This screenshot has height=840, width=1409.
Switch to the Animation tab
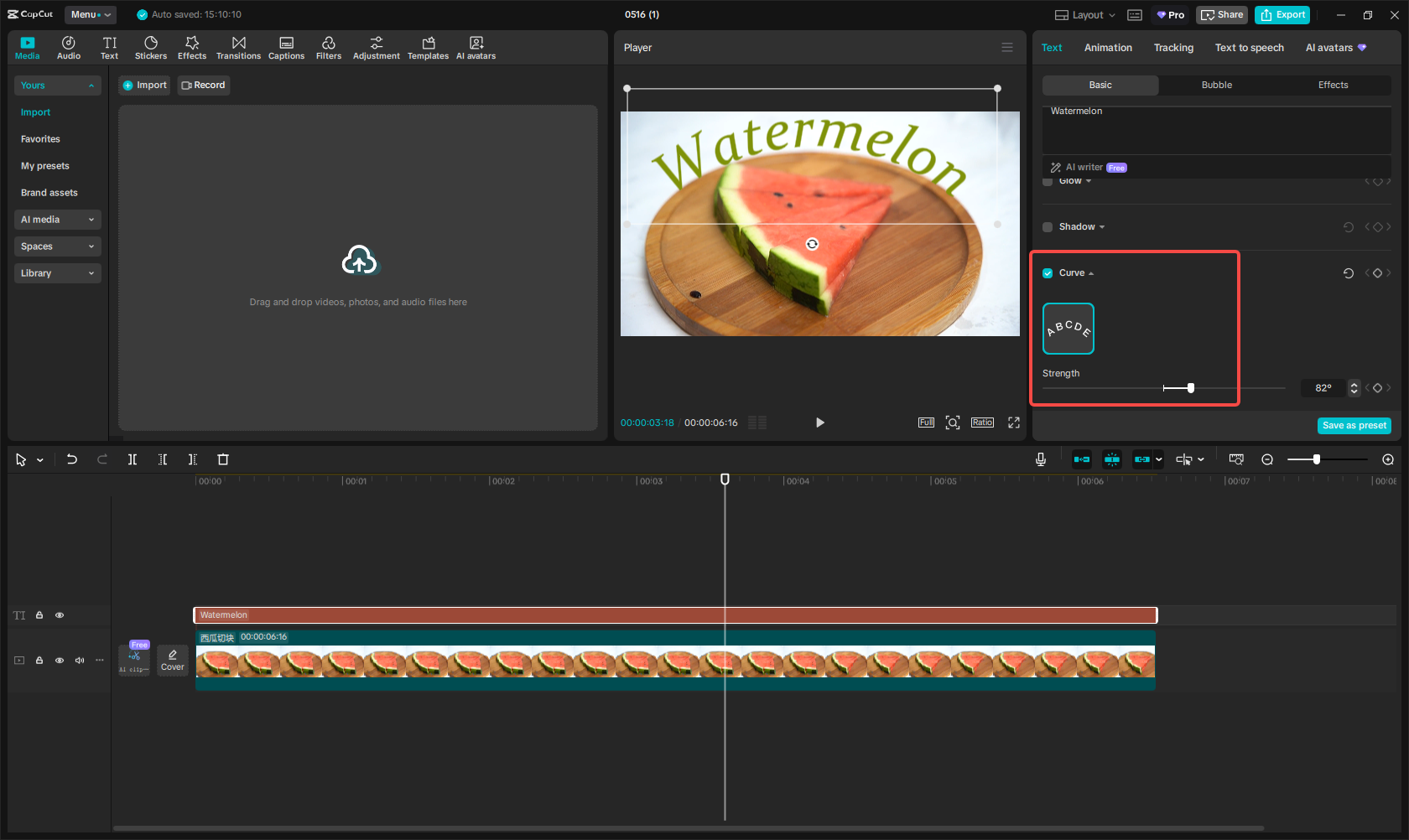1107,48
